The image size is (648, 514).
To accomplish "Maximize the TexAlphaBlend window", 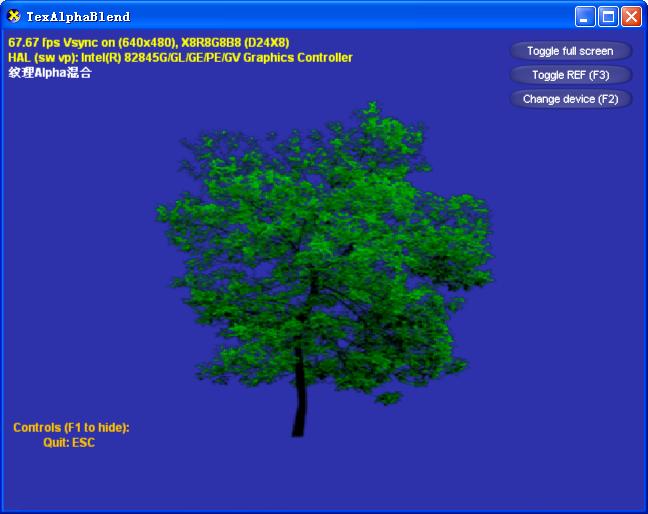I will click(608, 17).
